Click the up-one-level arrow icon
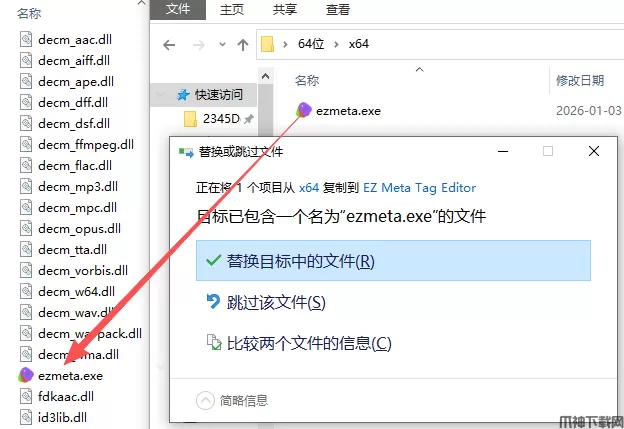 (x=243, y=45)
